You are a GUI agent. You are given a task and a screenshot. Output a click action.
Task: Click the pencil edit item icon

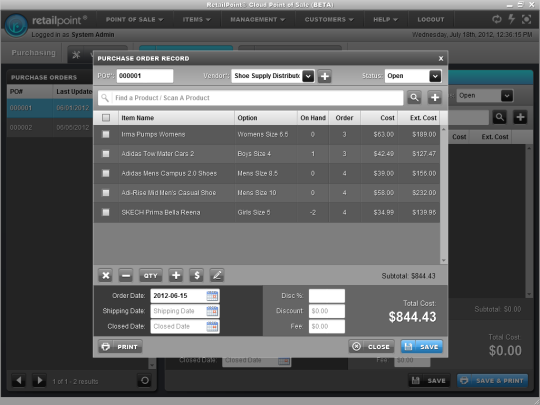coord(217,276)
